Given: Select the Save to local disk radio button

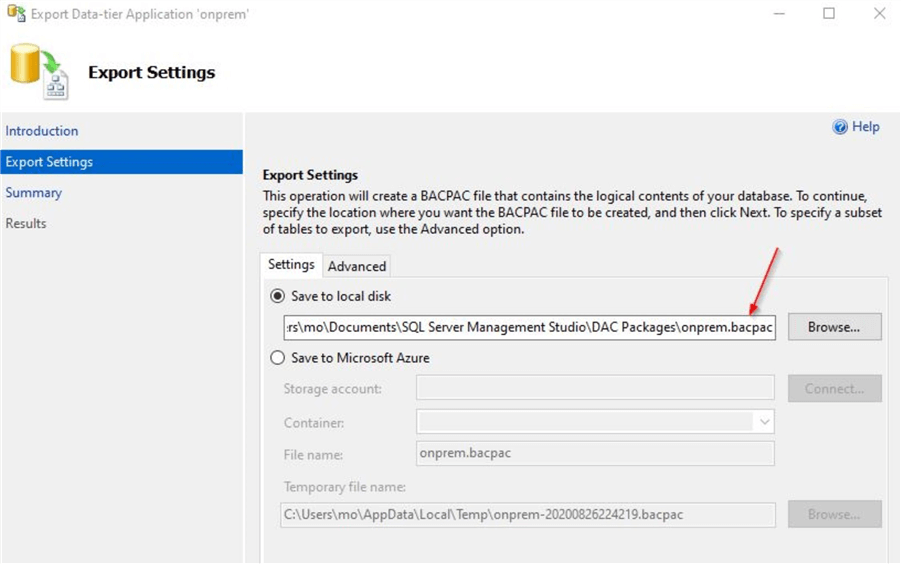Looking at the screenshot, I should click(278, 296).
